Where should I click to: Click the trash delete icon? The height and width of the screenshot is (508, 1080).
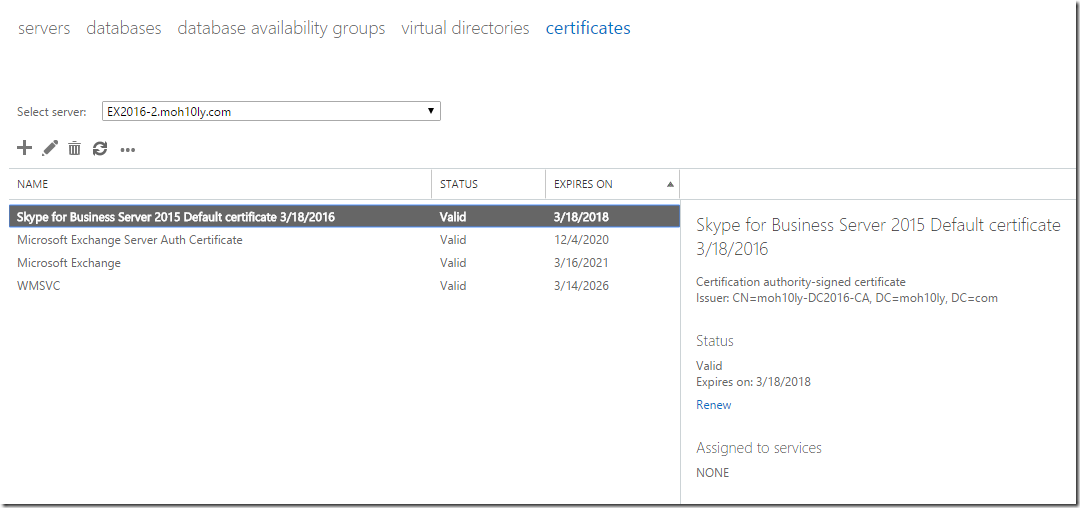pyautogui.click(x=74, y=148)
